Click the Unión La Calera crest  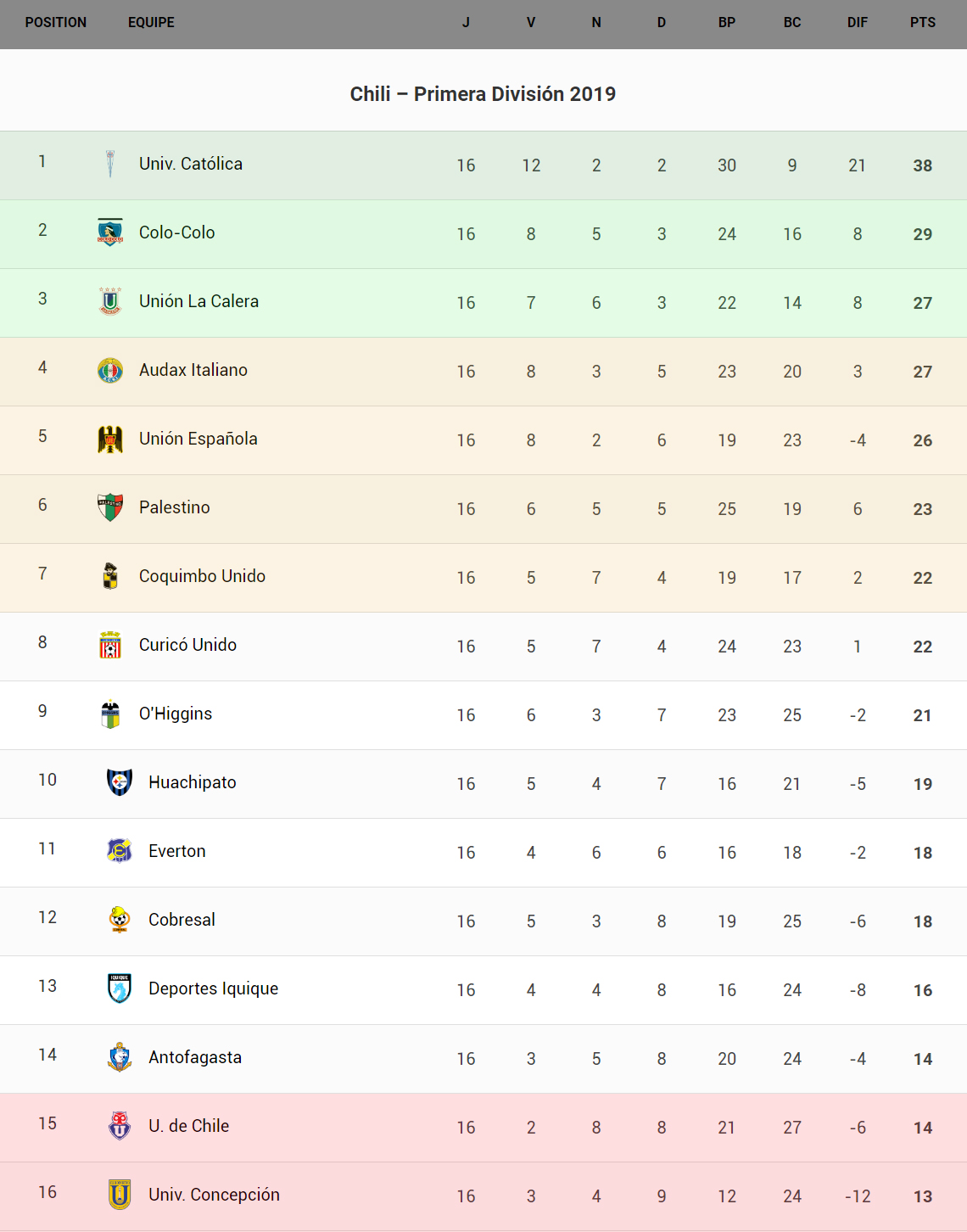click(x=110, y=301)
